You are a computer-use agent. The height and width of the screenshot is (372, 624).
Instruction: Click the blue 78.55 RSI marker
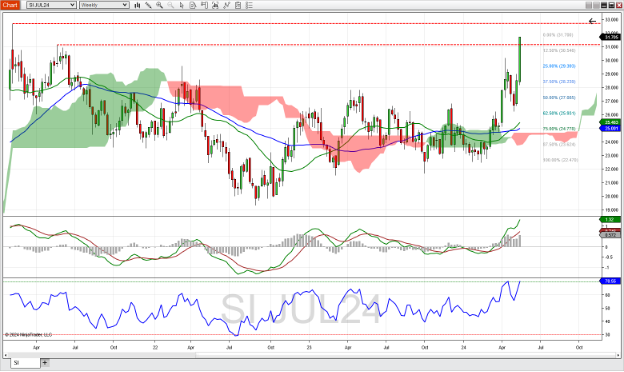[610, 281]
